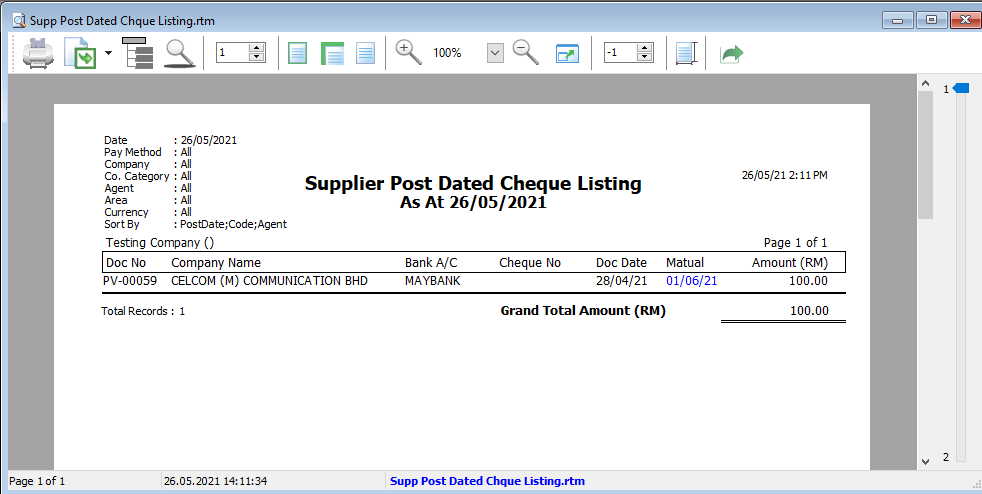Viewport: 982px width, 494px height.
Task: Click Sort By PostDate;Code;Agent value
Action: tap(233, 224)
